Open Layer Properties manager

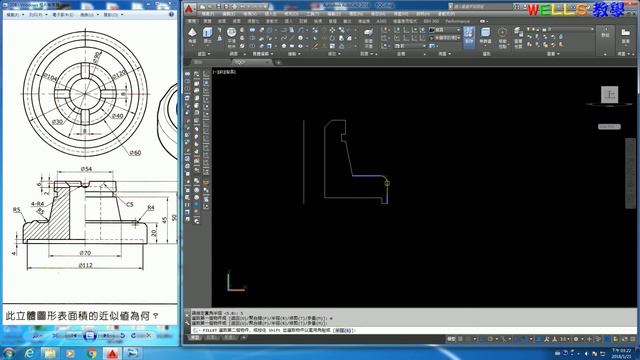[x=518, y=37]
